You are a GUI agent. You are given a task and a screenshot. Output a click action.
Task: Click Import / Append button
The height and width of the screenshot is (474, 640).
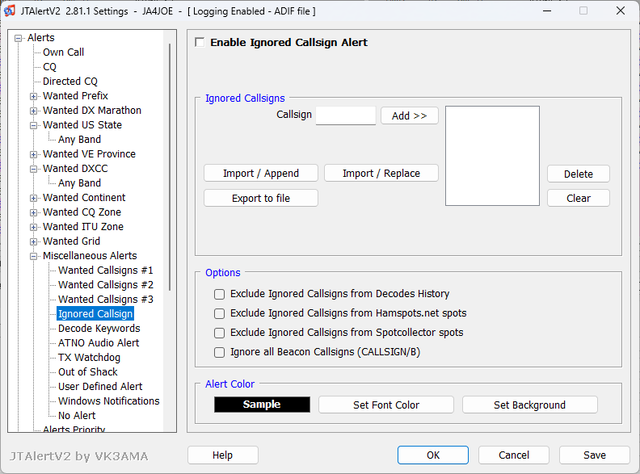tap(261, 174)
